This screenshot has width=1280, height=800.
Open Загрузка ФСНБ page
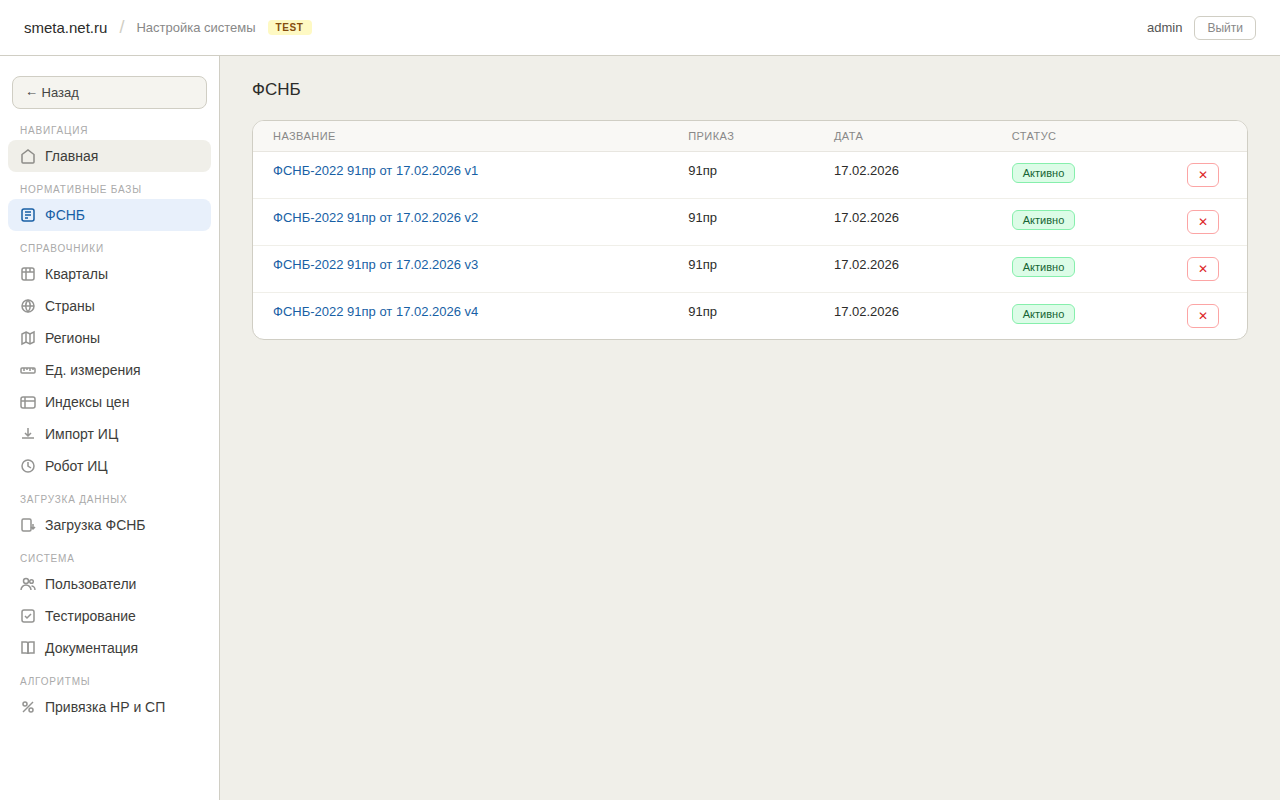click(x=95, y=525)
